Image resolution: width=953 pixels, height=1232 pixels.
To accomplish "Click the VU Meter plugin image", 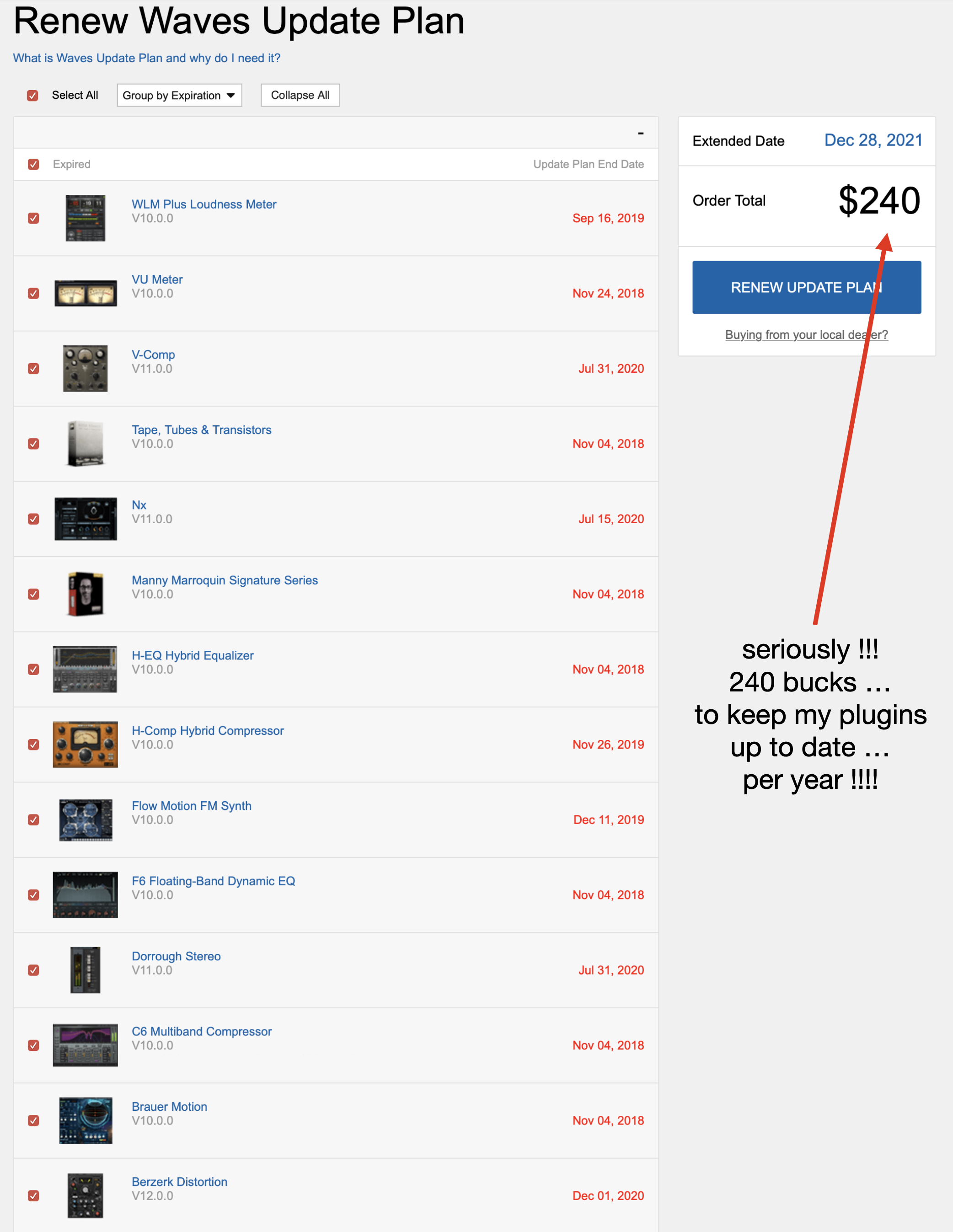I will click(x=85, y=293).
